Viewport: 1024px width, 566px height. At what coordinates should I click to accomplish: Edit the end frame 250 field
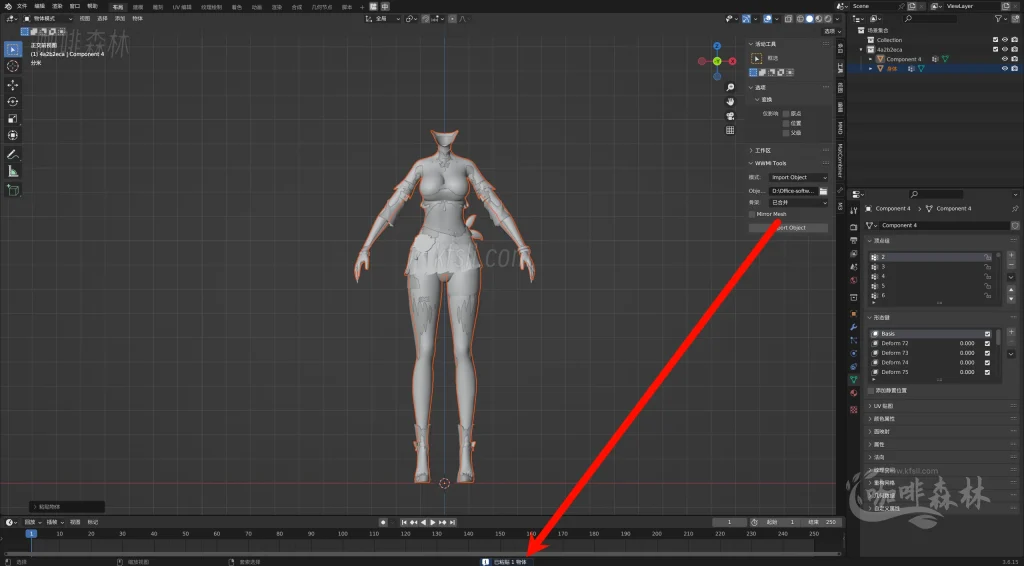pyautogui.click(x=824, y=522)
